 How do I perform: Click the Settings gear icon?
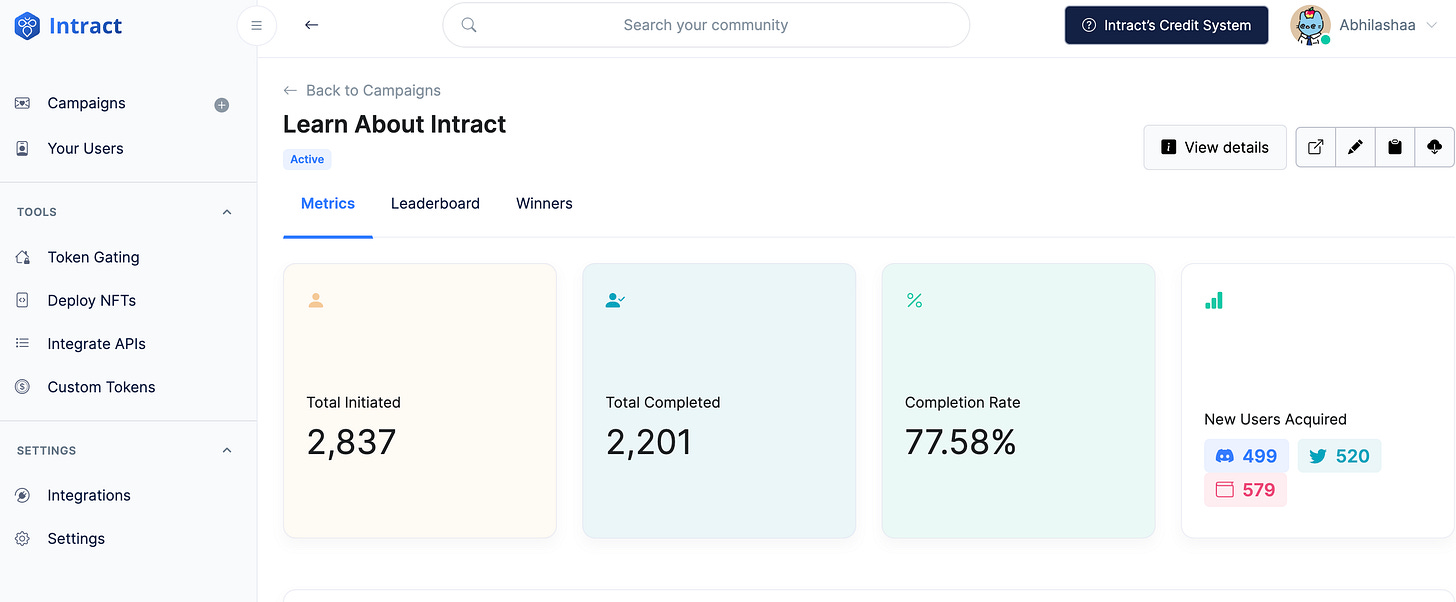point(22,538)
